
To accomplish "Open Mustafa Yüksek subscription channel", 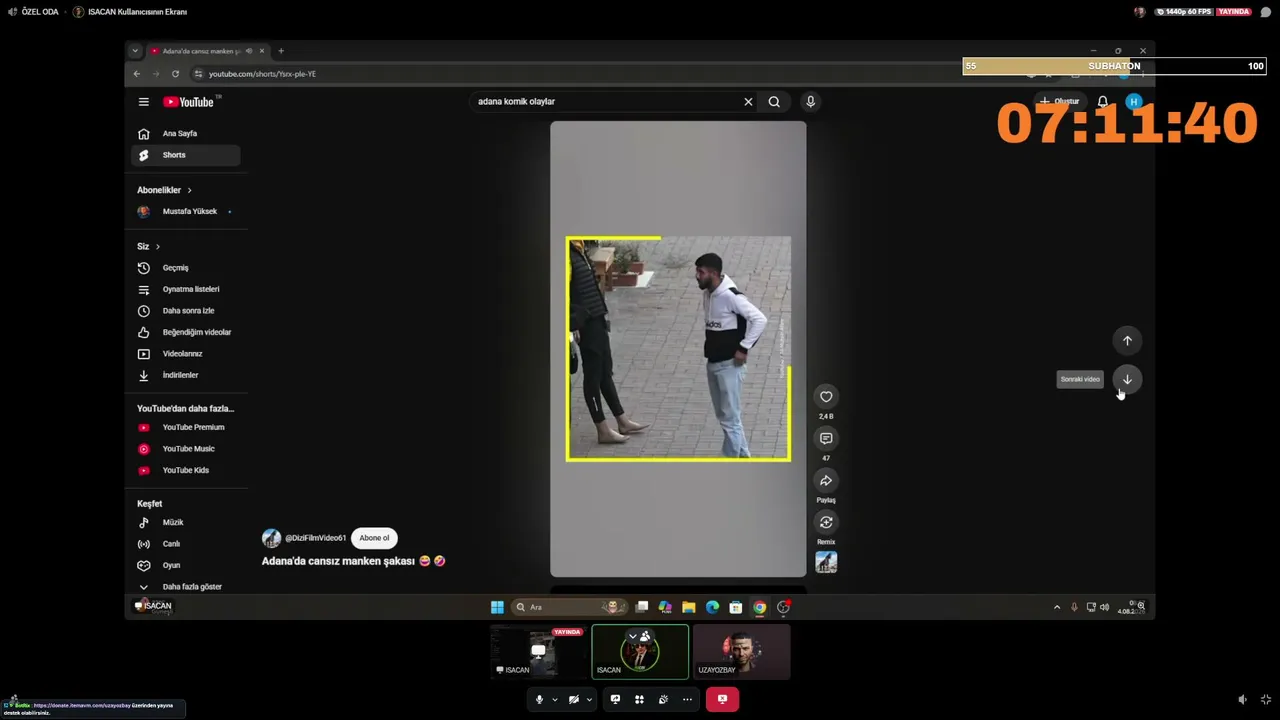I will click(x=185, y=212).
